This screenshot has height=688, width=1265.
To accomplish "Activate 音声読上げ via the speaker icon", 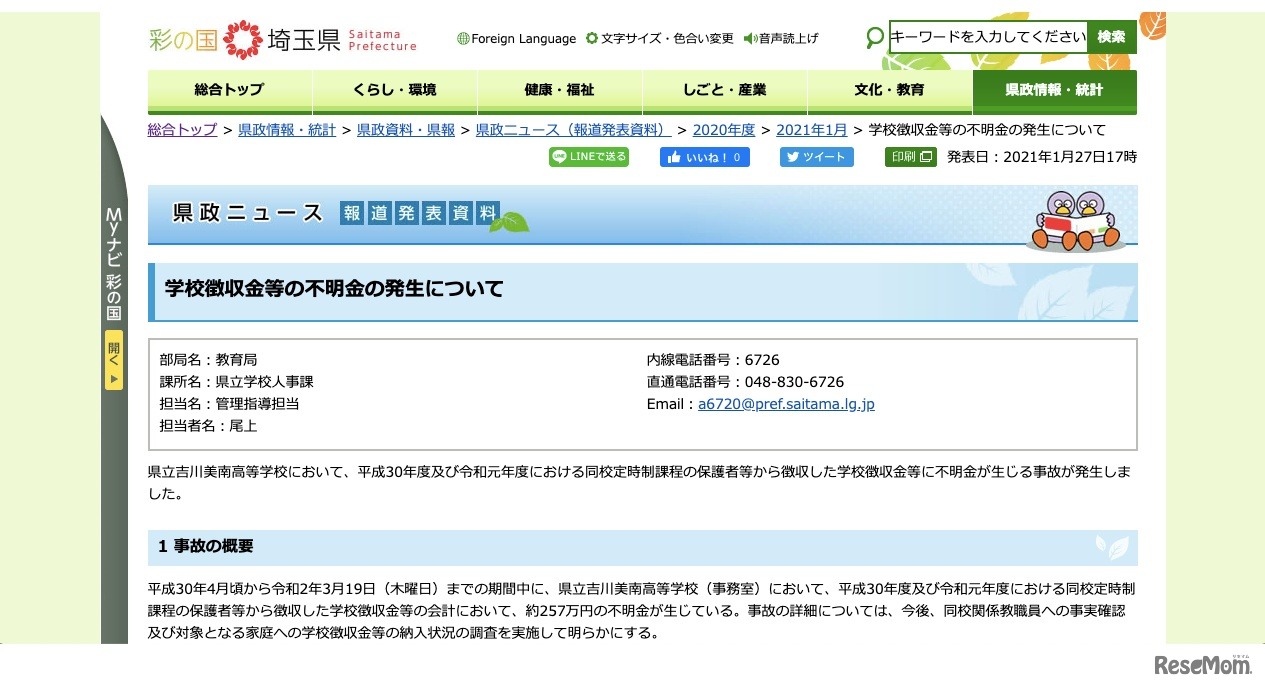I will coord(747,38).
